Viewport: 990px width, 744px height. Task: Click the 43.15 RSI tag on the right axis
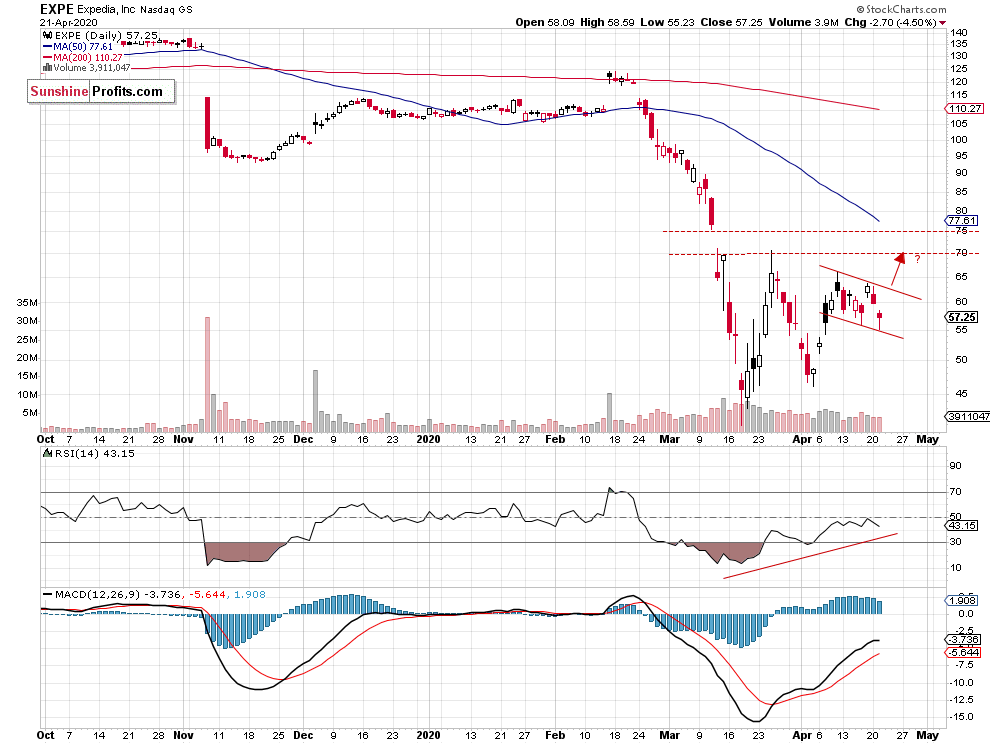962,525
